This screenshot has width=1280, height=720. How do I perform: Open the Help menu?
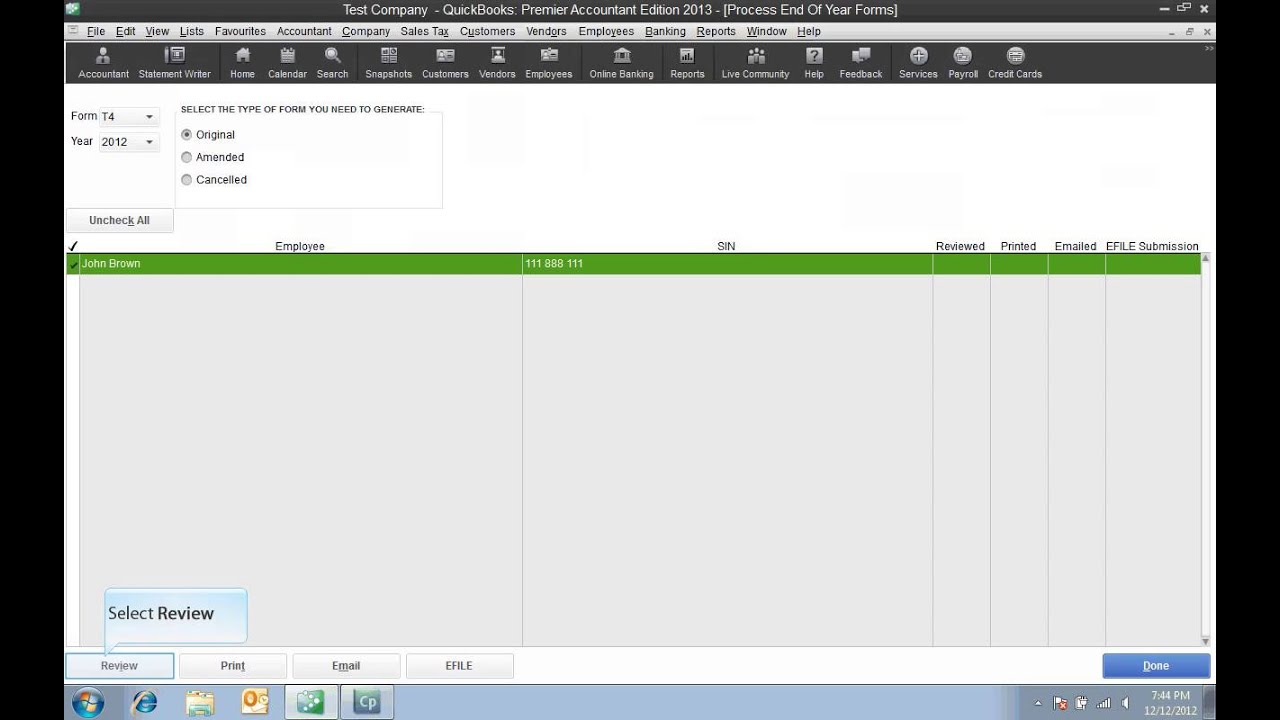(809, 31)
